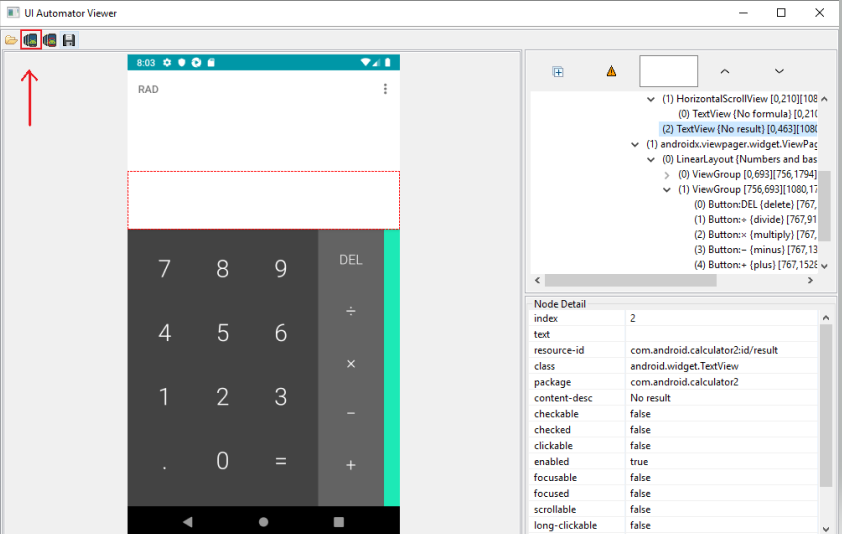Collapse the HorizontalScrollView tree node
Screen dimensions: 842x534
(652, 99)
